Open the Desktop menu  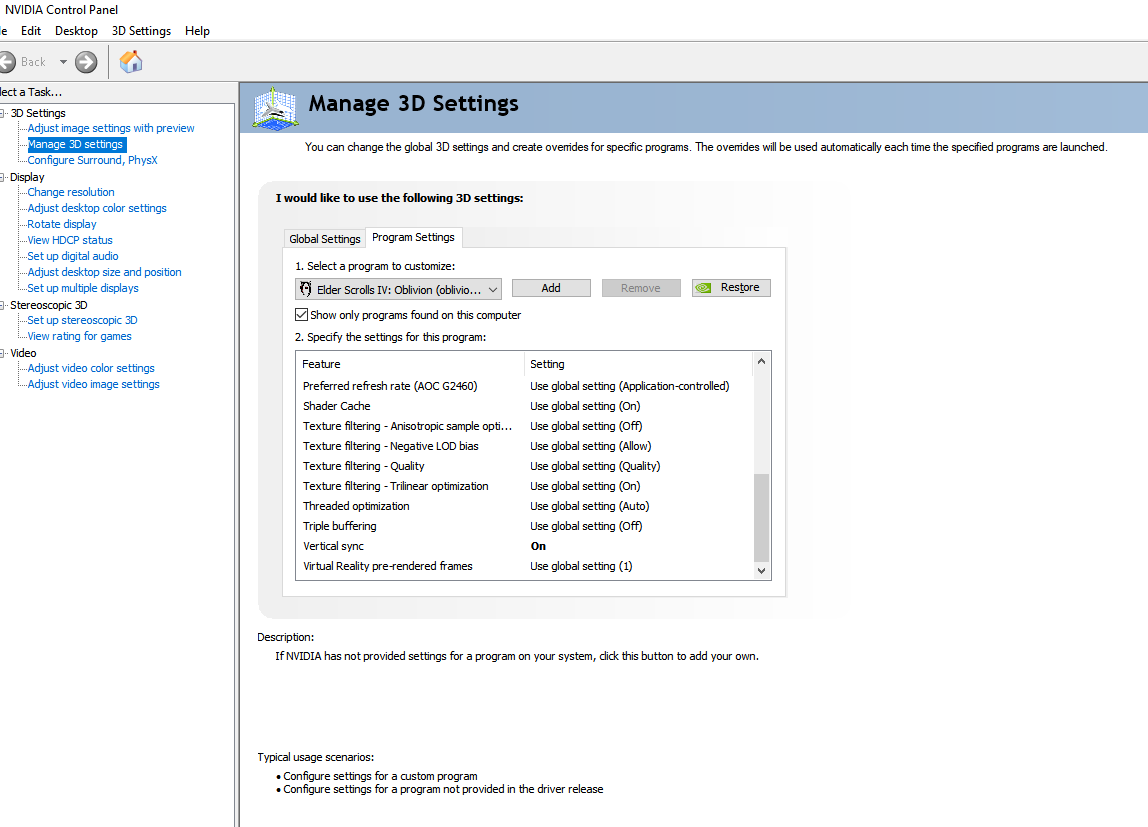click(x=76, y=31)
